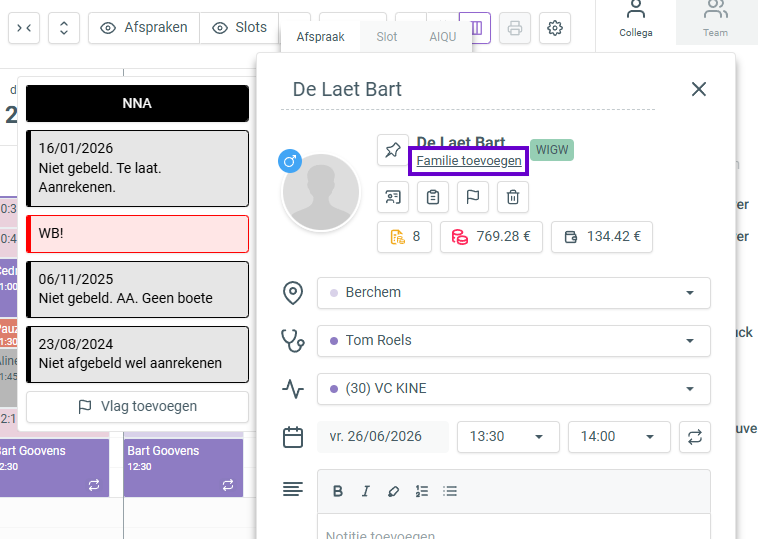Click the flag icon beside clipboard

[x=473, y=197]
